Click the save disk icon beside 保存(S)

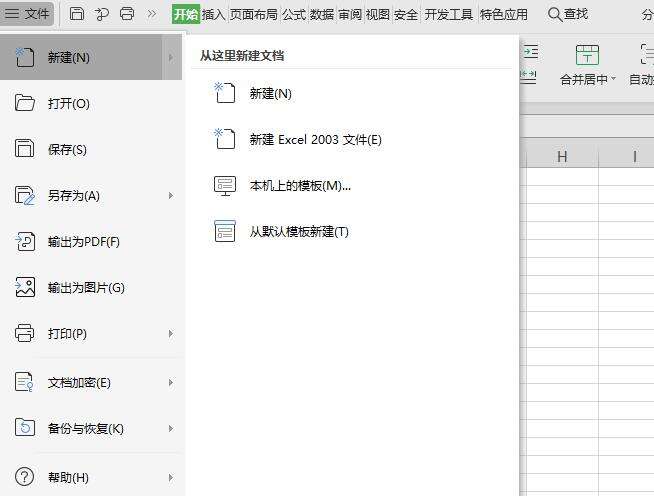coord(25,149)
